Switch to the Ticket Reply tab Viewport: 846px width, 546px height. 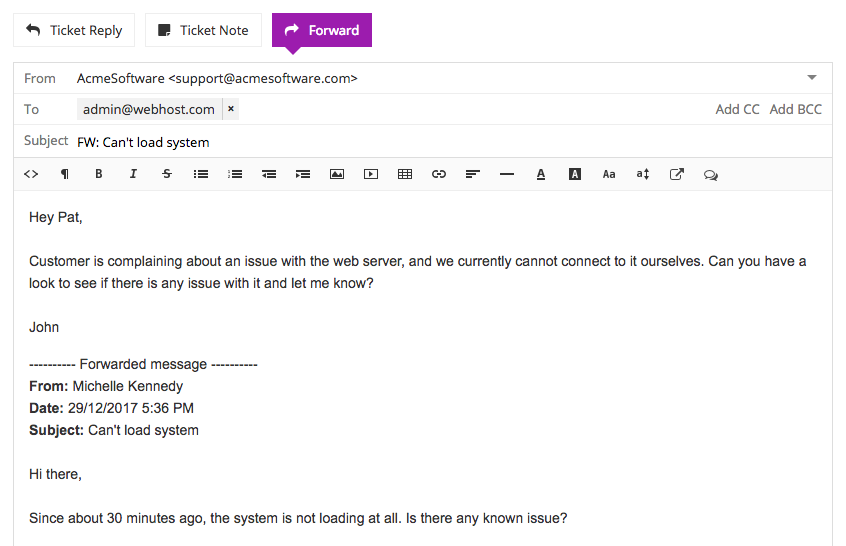[74, 30]
